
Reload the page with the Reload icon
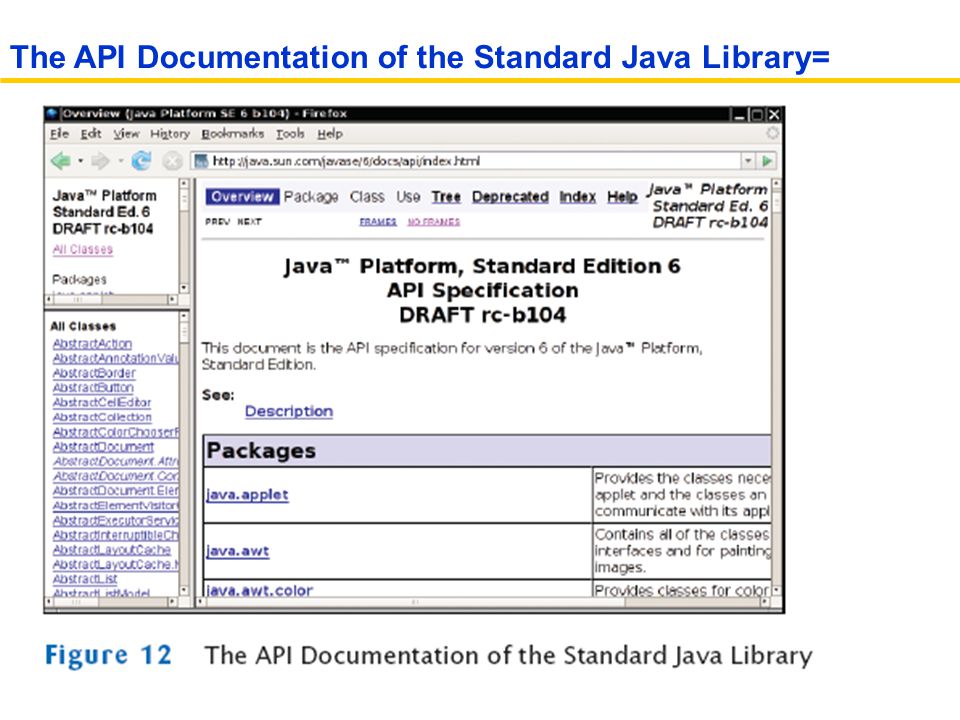pos(141,161)
